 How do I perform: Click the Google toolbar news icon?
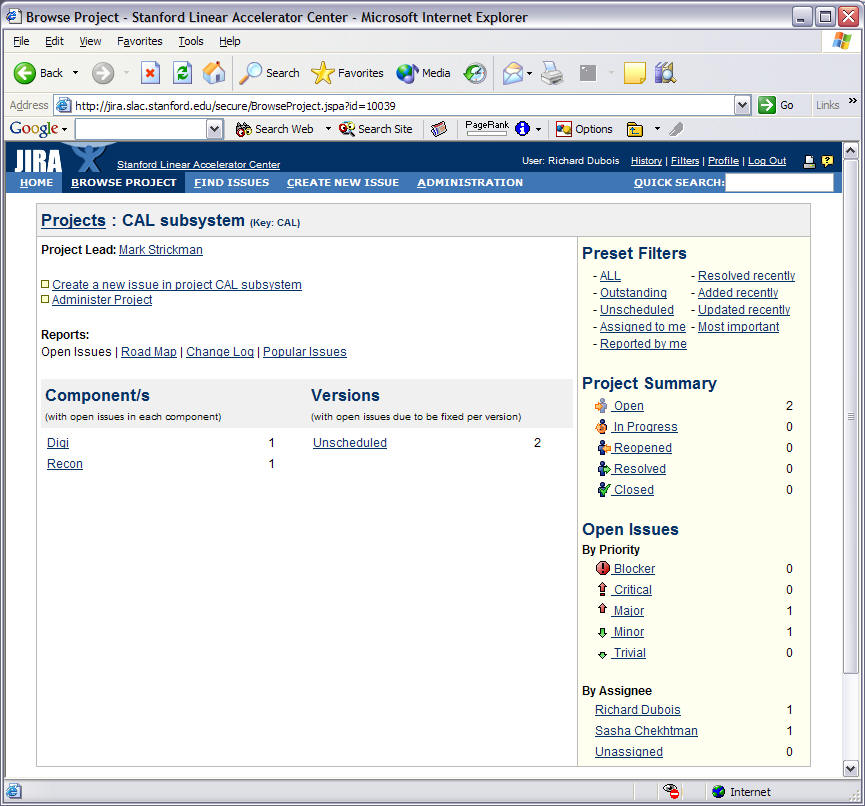439,129
